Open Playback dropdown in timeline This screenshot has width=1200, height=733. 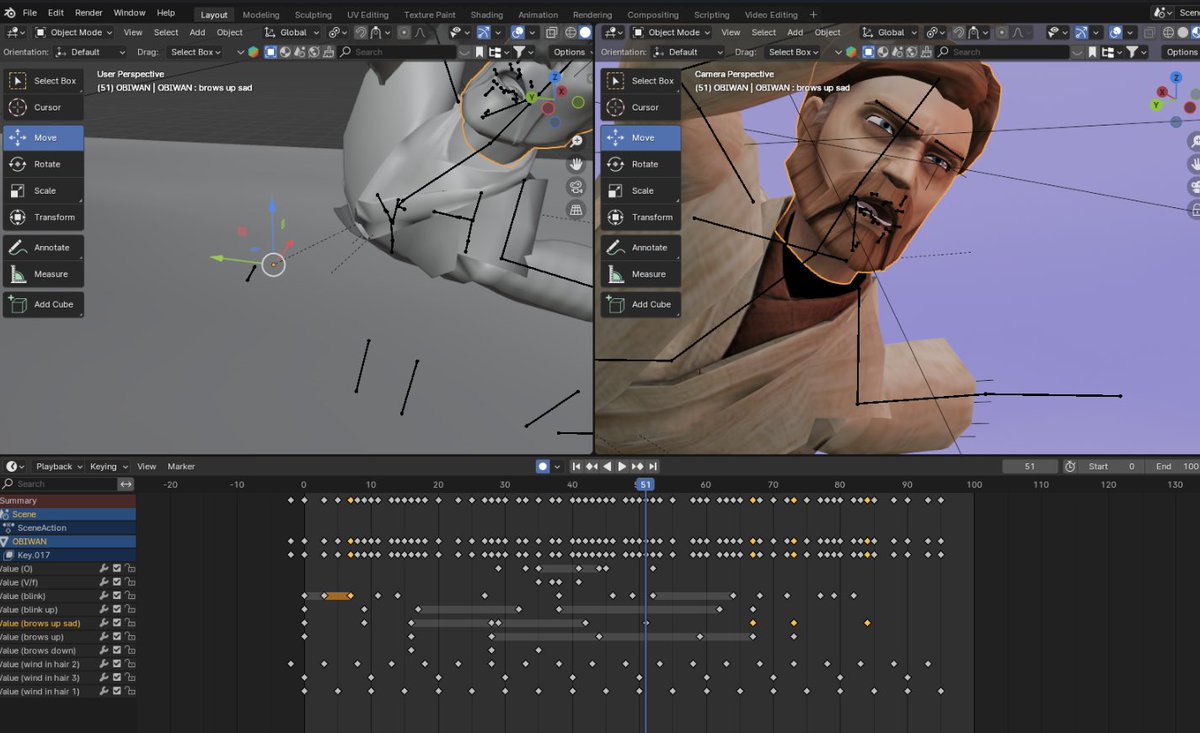coord(59,466)
